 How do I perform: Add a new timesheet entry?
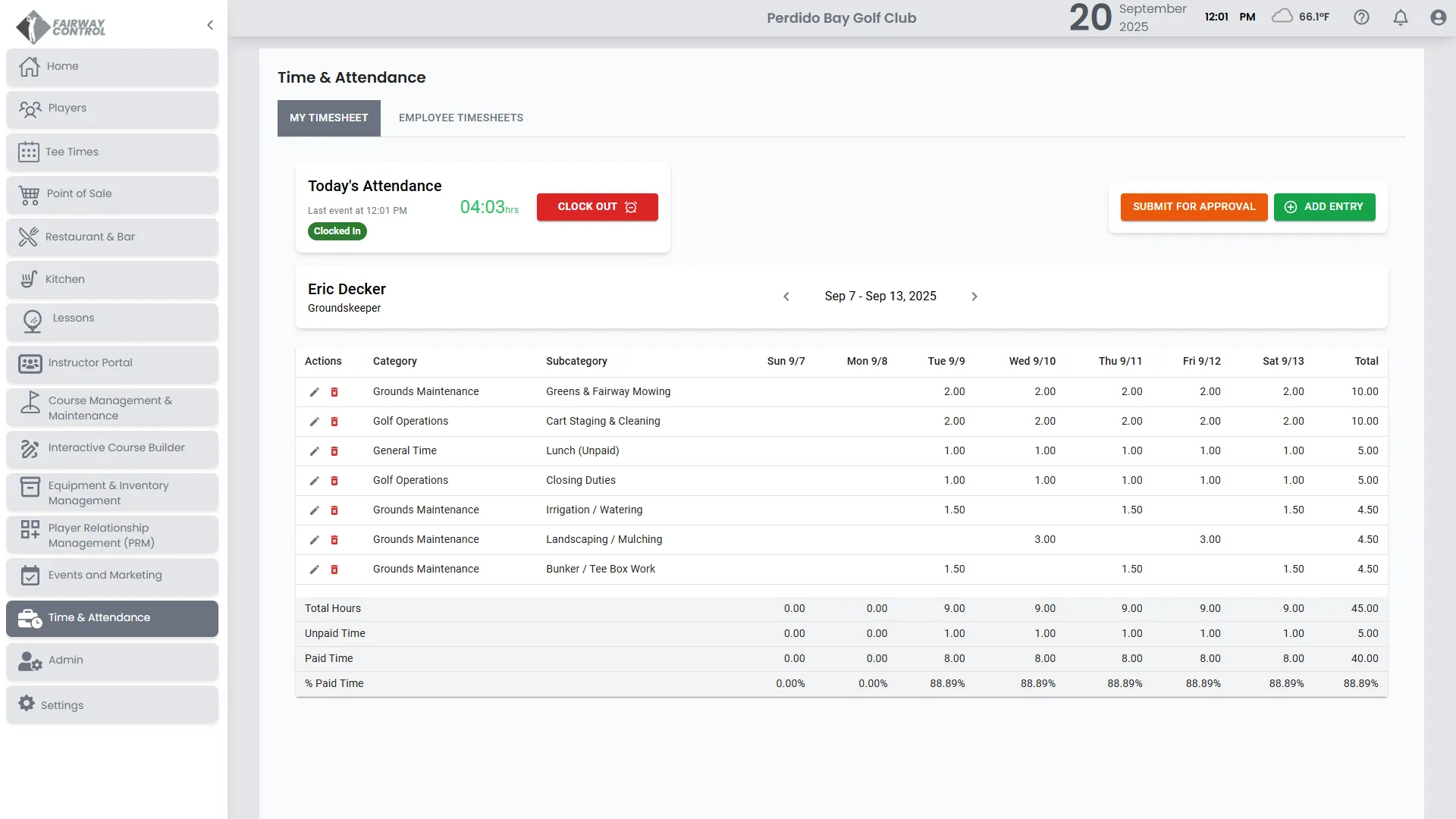pyautogui.click(x=1324, y=206)
